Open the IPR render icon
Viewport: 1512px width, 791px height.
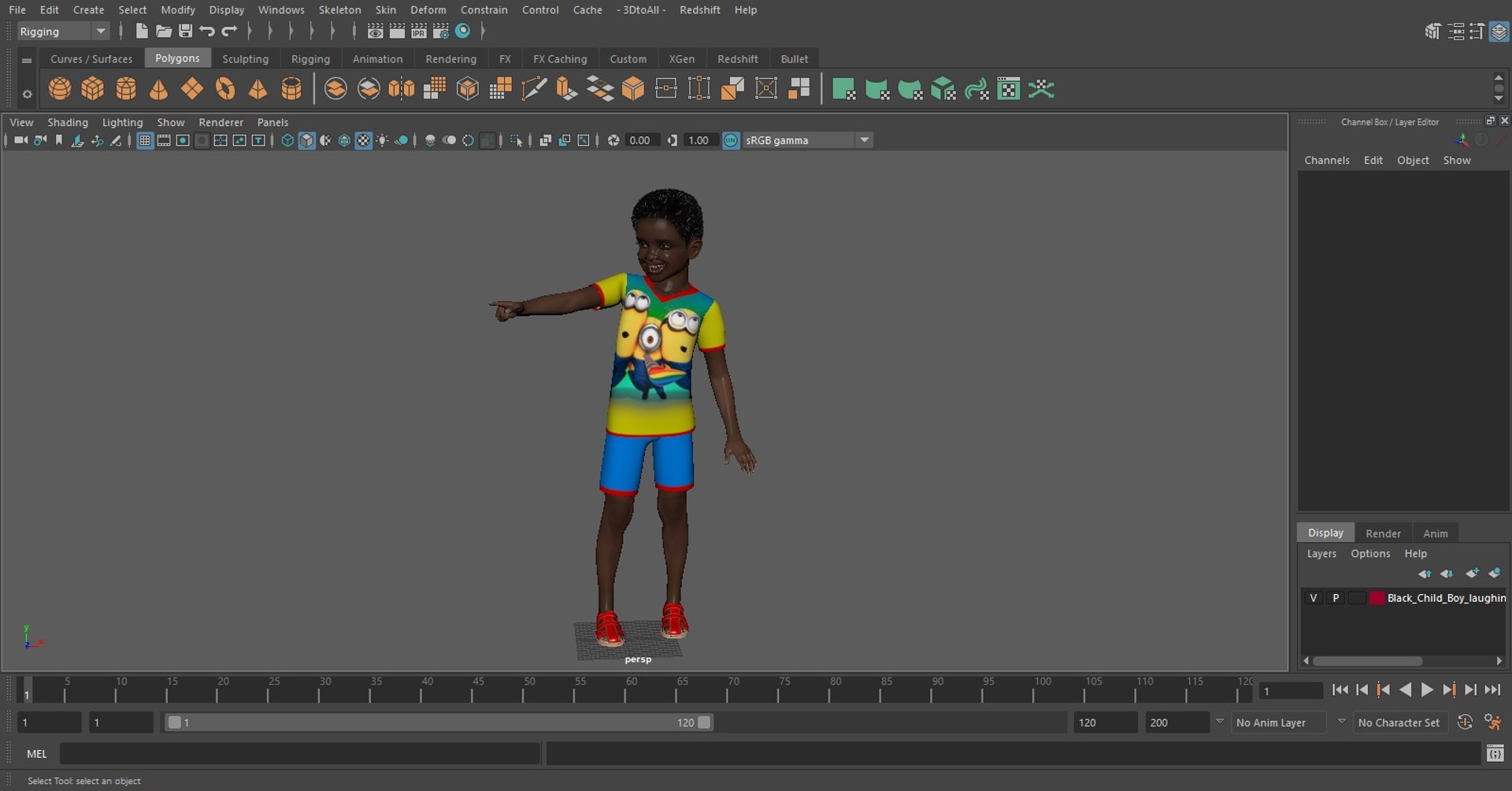(419, 32)
